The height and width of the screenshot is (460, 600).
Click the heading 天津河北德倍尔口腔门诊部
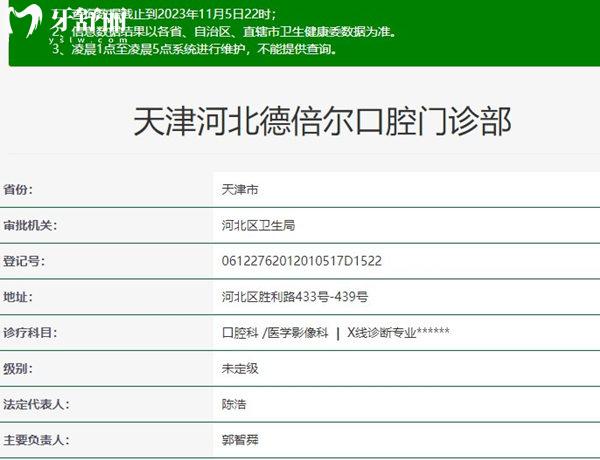pyautogui.click(x=322, y=121)
